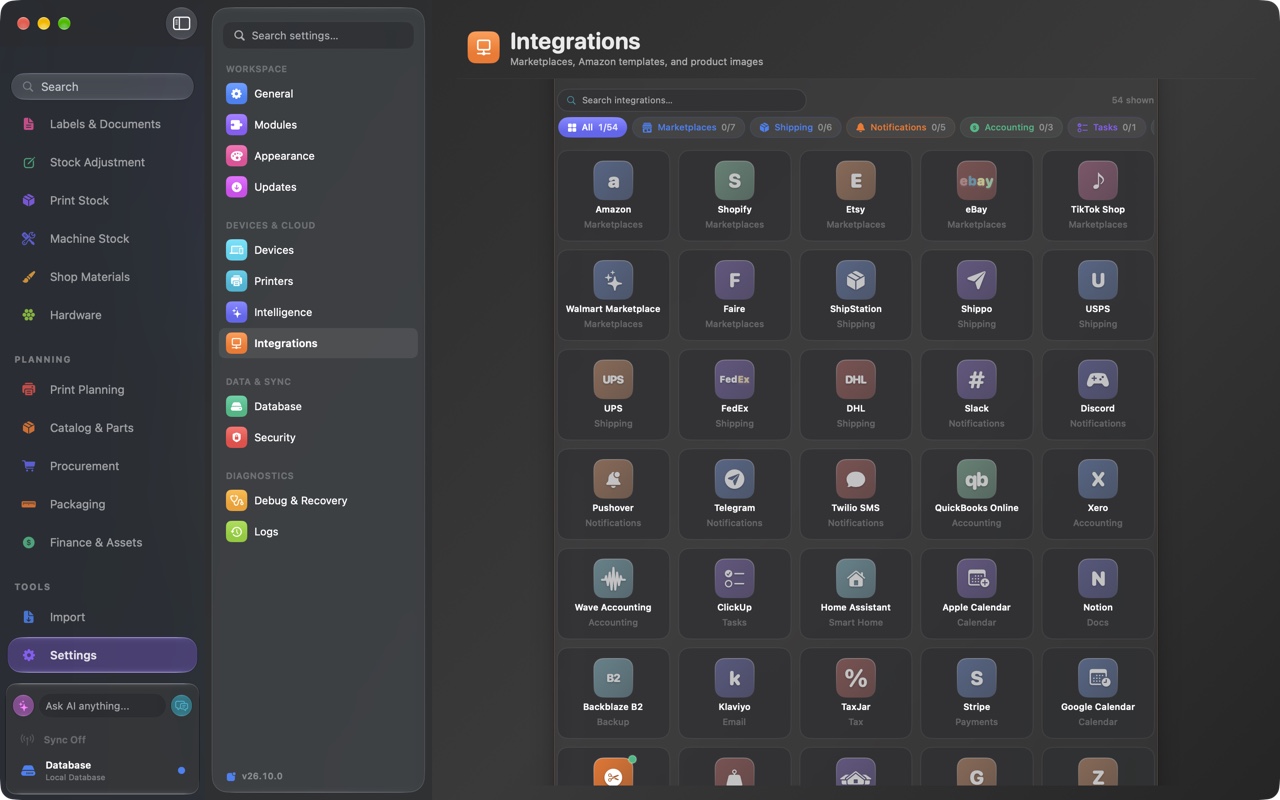Screen dimensions: 1280x800
Task: Select the Telegram notifications icon
Action: pyautogui.click(x=734, y=479)
